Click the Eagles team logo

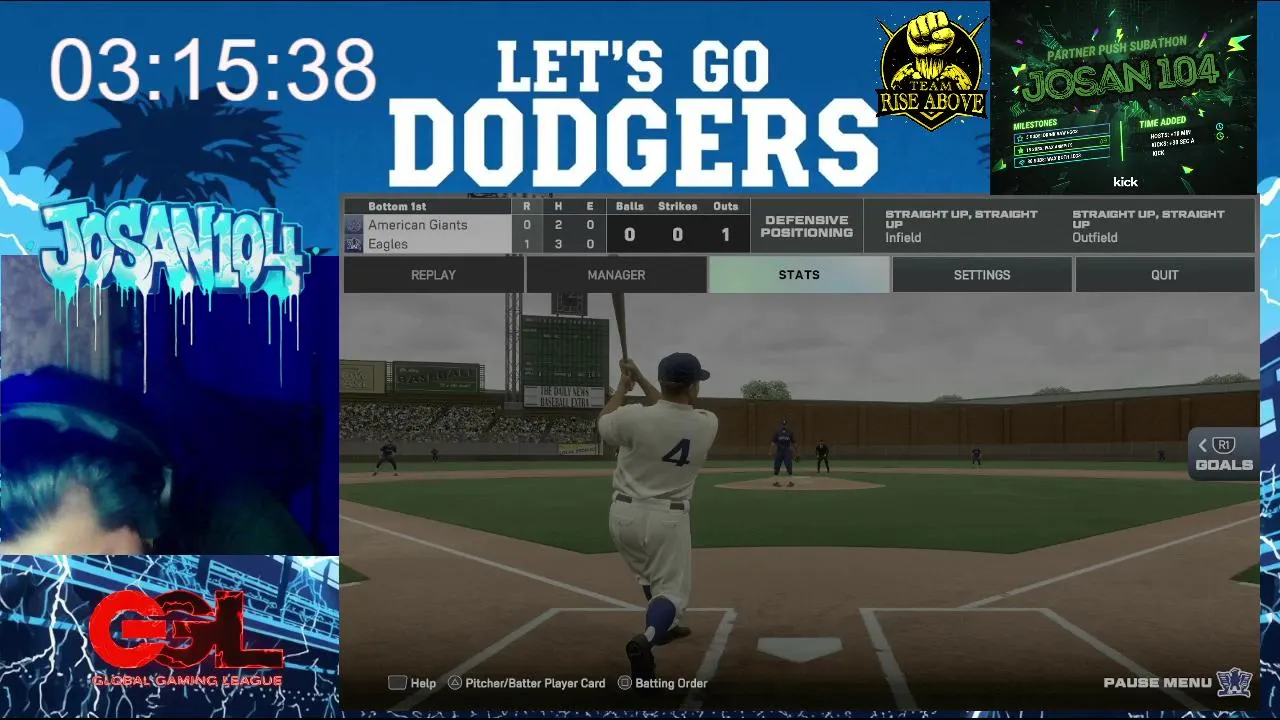click(353, 244)
